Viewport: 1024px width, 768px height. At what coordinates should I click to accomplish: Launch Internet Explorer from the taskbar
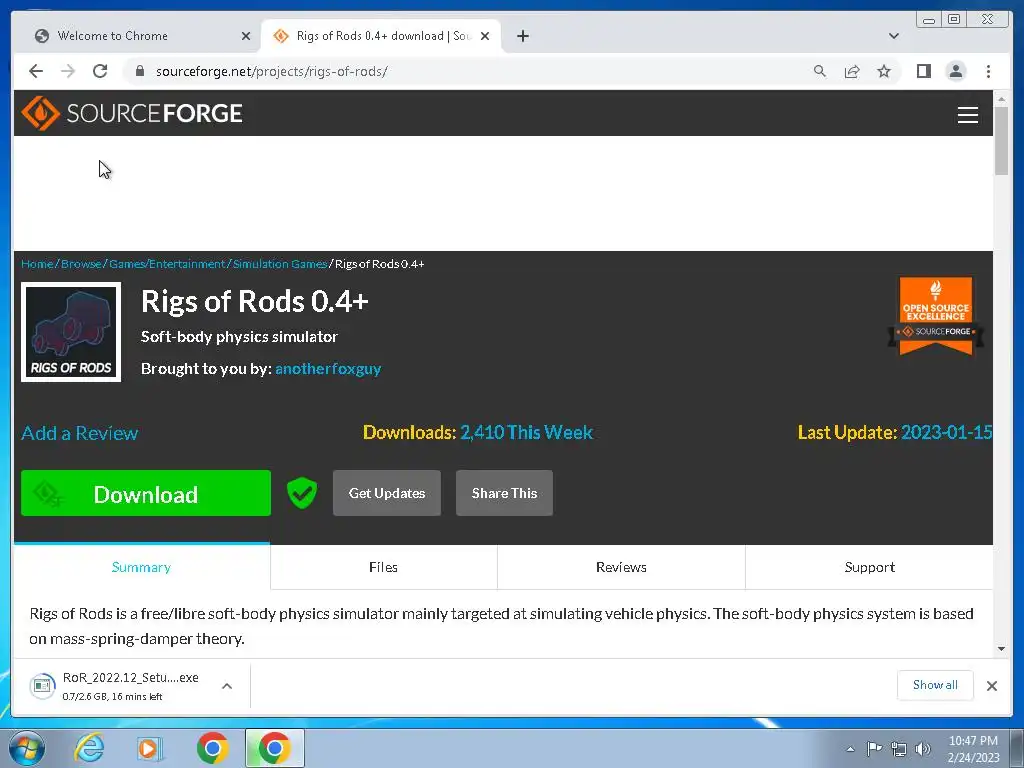89,748
